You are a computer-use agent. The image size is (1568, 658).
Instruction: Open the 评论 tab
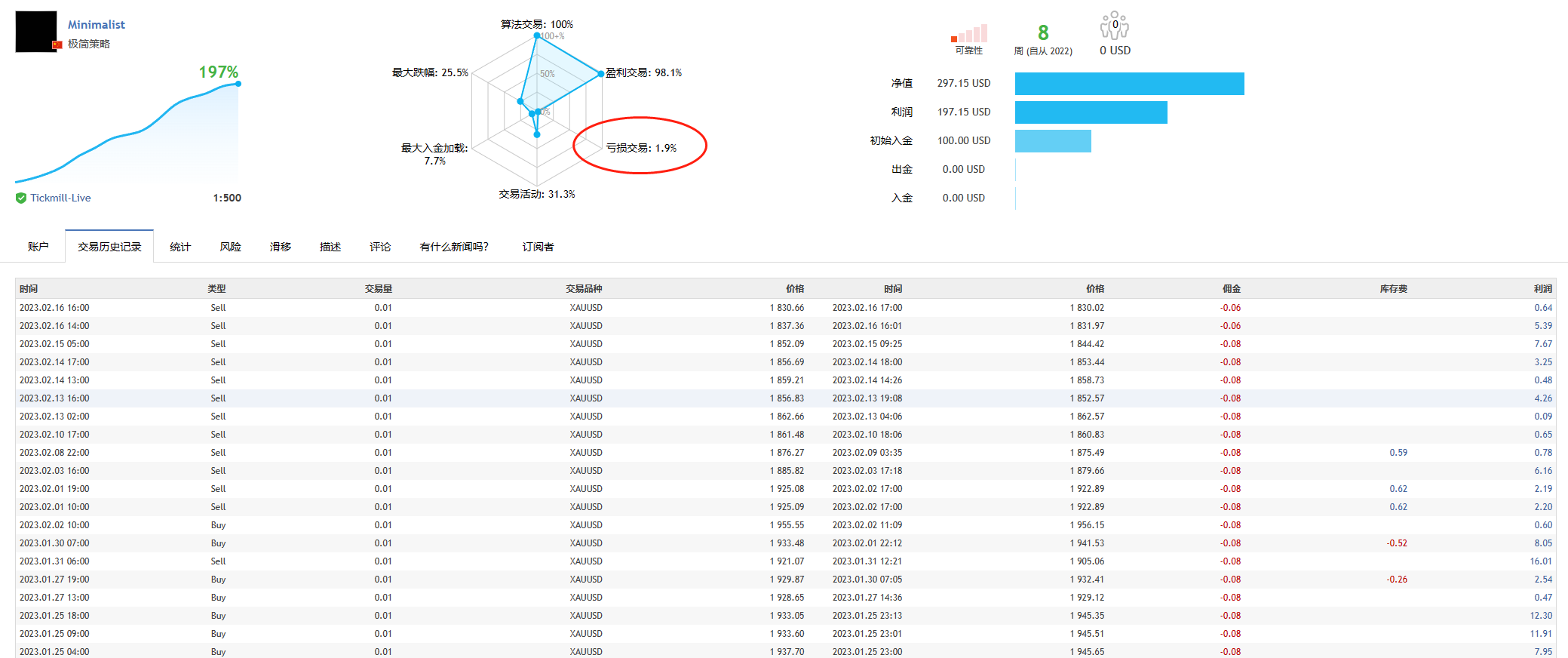tap(380, 247)
